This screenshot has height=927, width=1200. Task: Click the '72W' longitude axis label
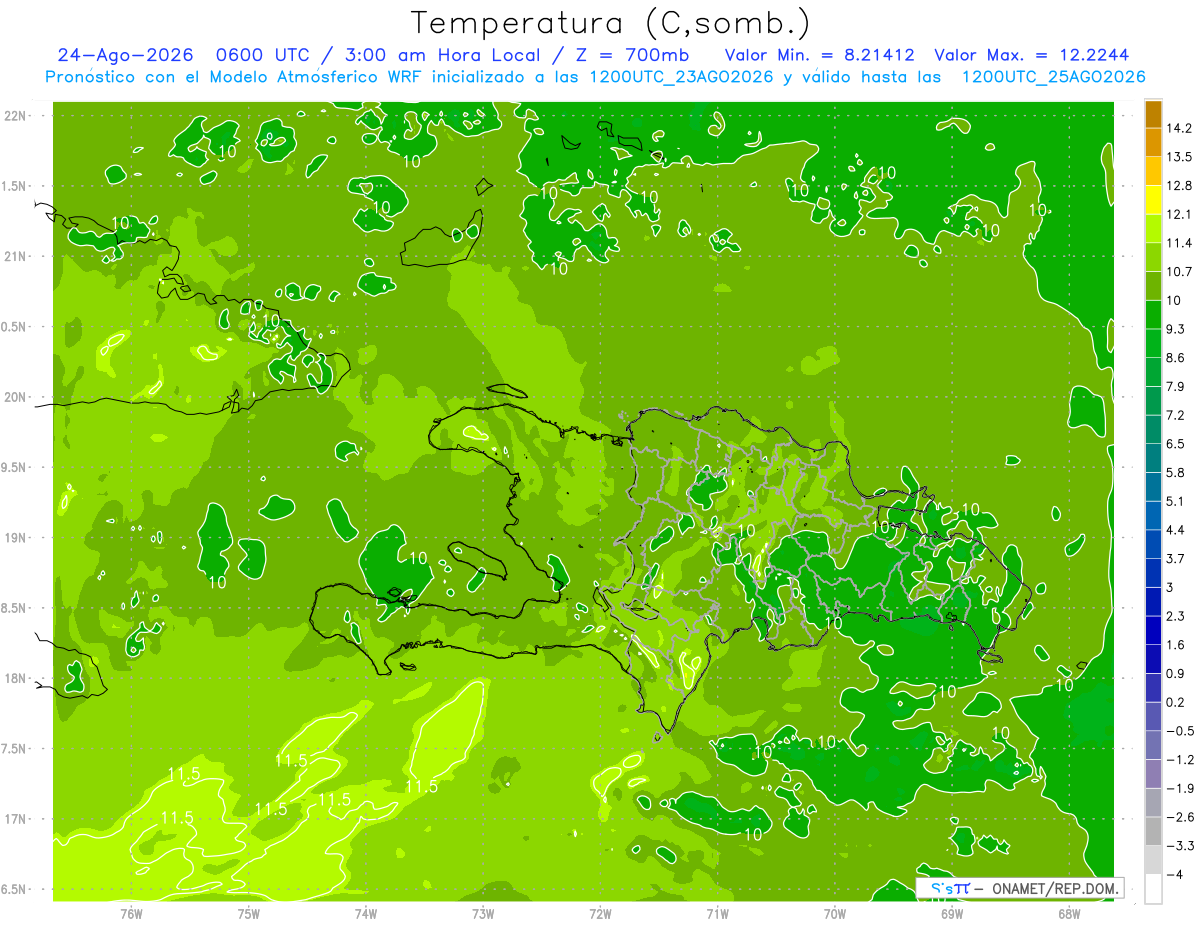coord(600,913)
